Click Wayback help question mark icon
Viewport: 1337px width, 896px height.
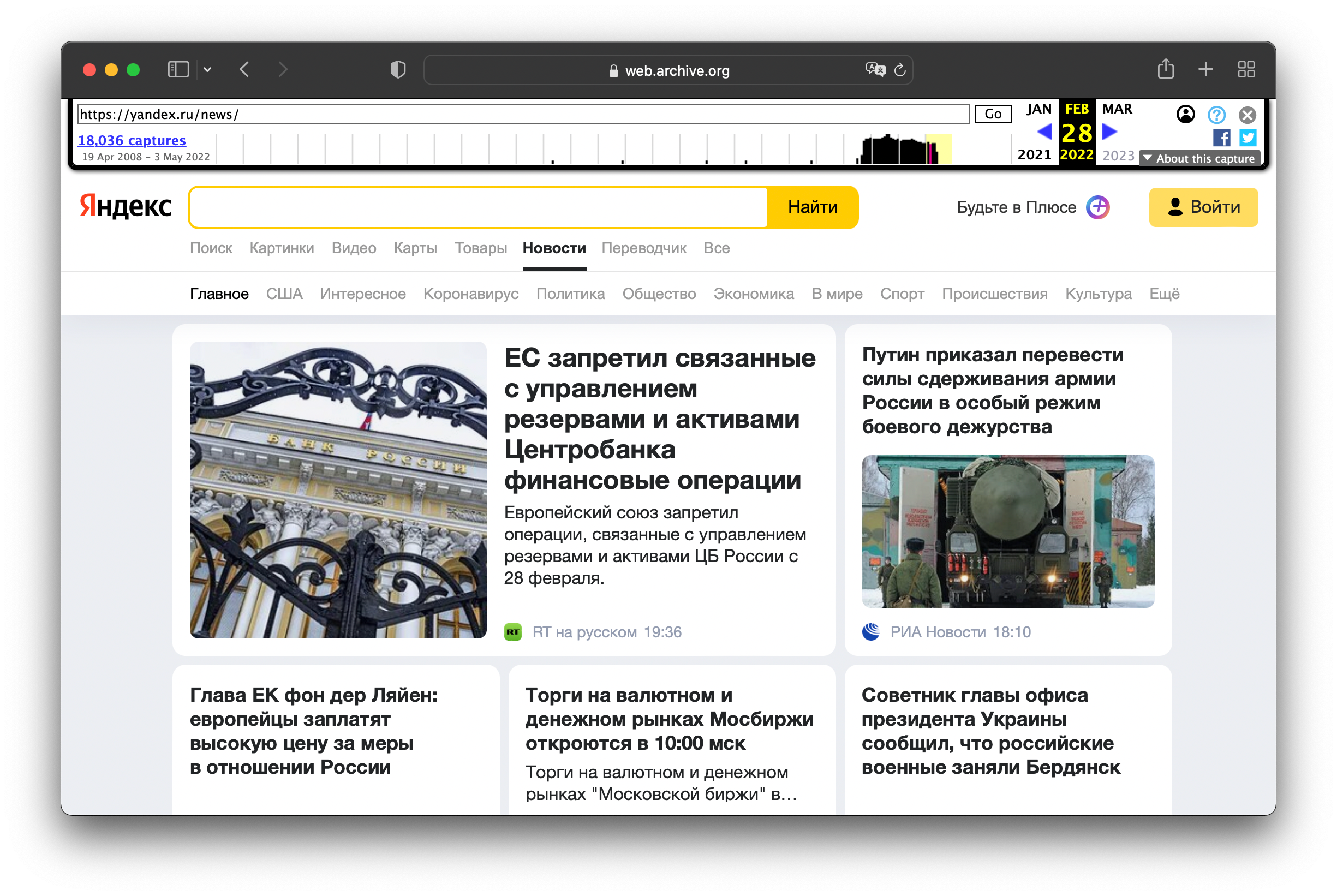coord(1216,115)
